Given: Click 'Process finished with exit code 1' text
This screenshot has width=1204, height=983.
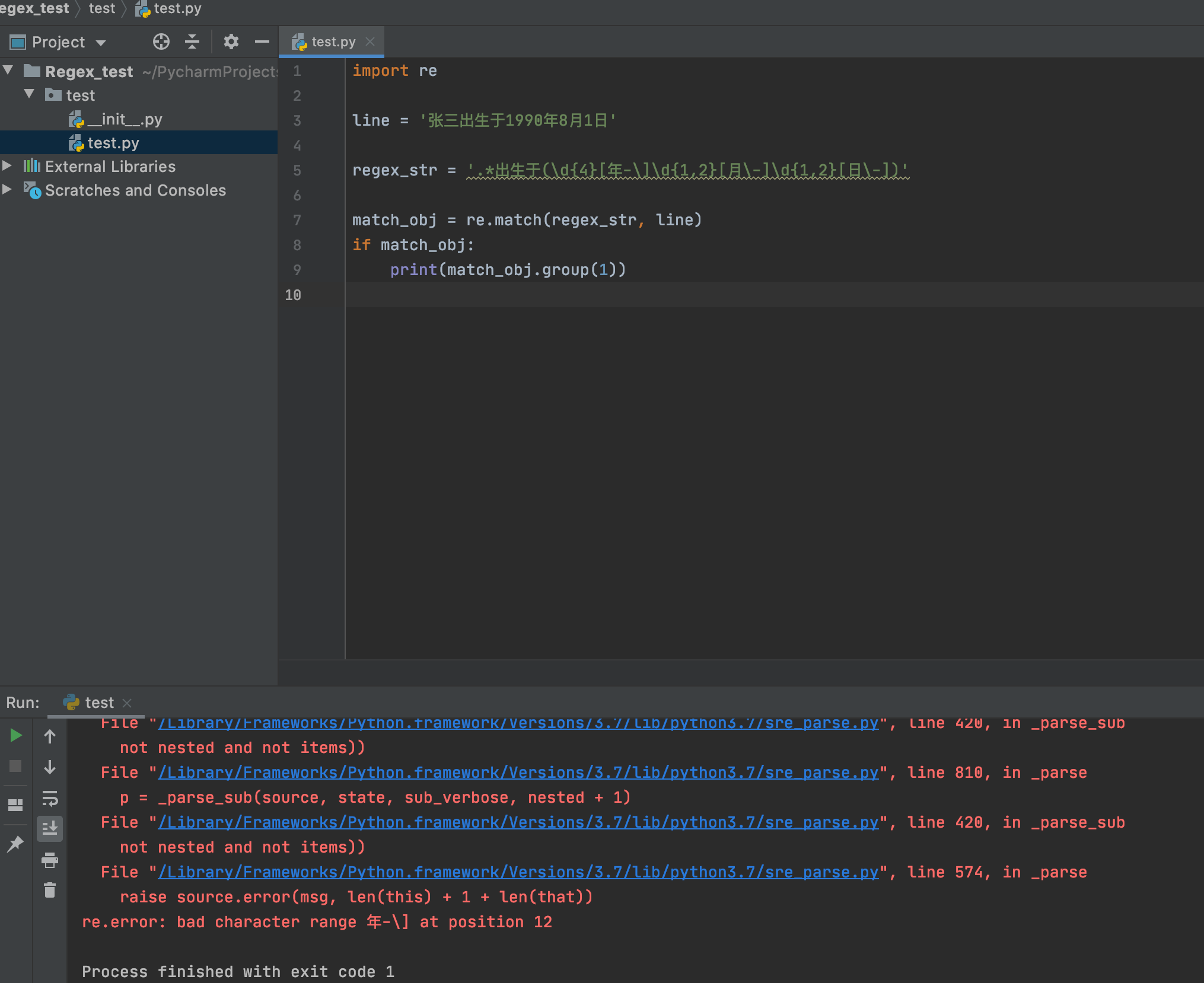Looking at the screenshot, I should [238, 972].
